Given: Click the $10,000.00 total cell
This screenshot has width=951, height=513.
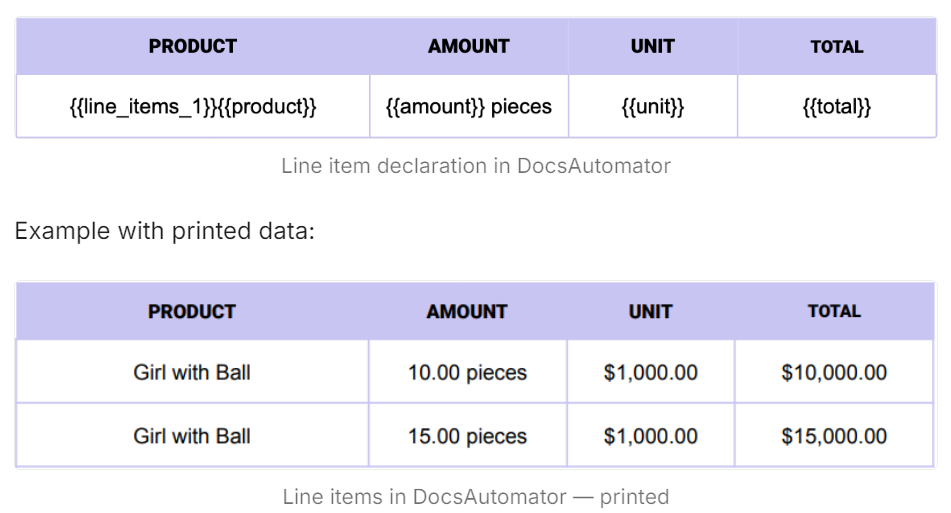Looking at the screenshot, I should pyautogui.click(x=834, y=372).
